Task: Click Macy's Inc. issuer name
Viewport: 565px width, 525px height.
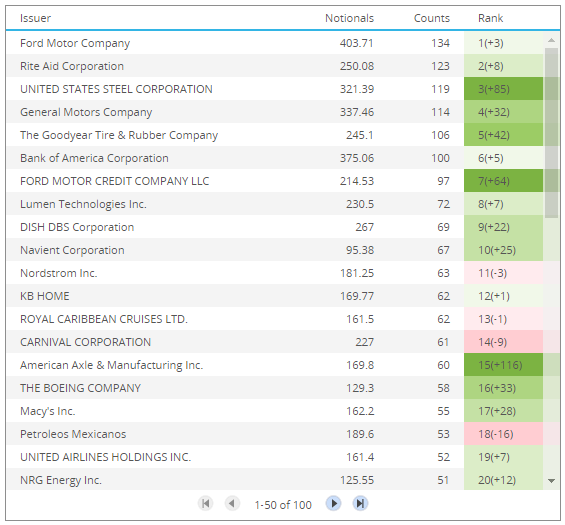Action: coord(48,411)
